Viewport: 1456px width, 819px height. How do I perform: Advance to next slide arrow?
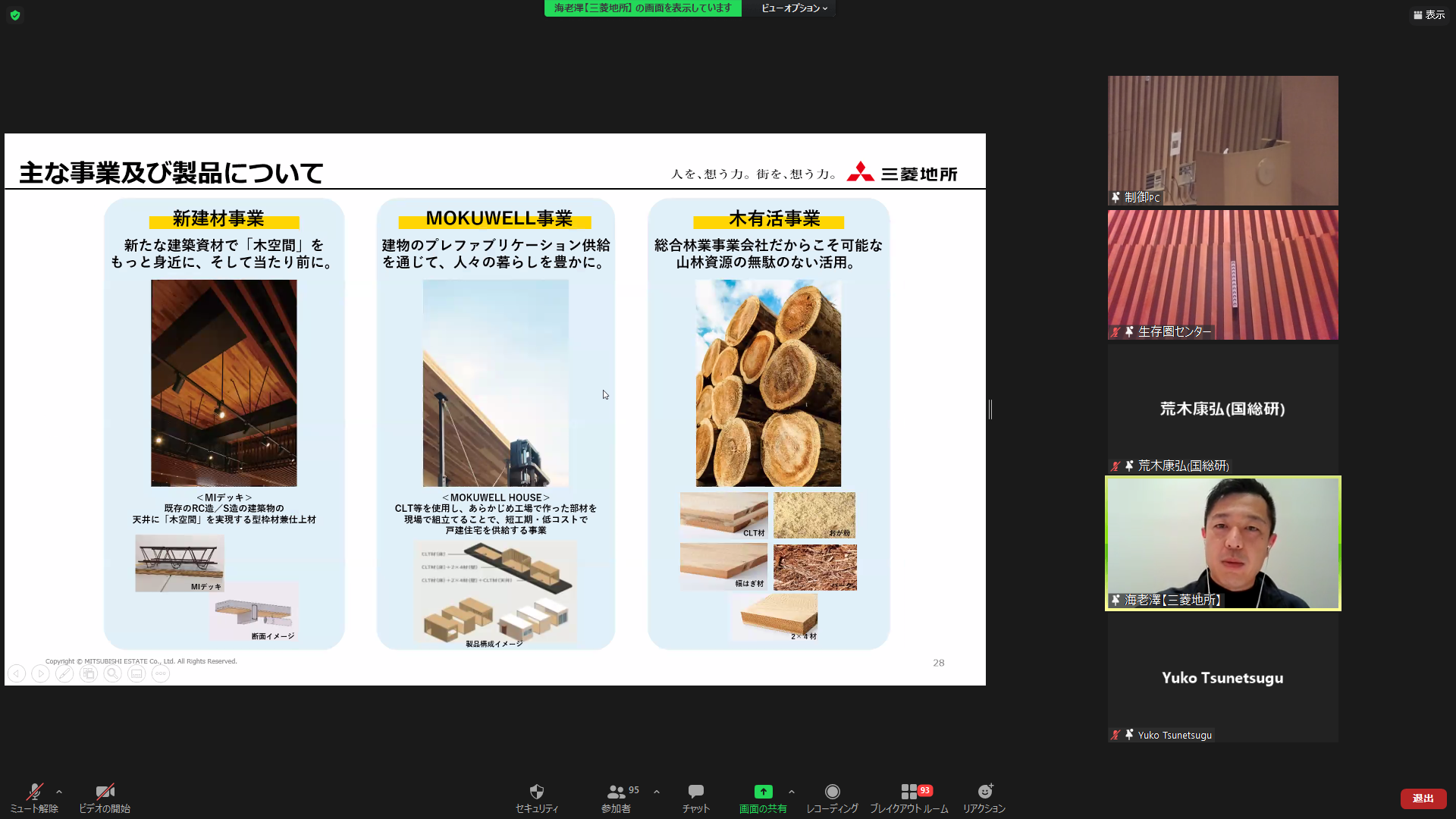[41, 673]
